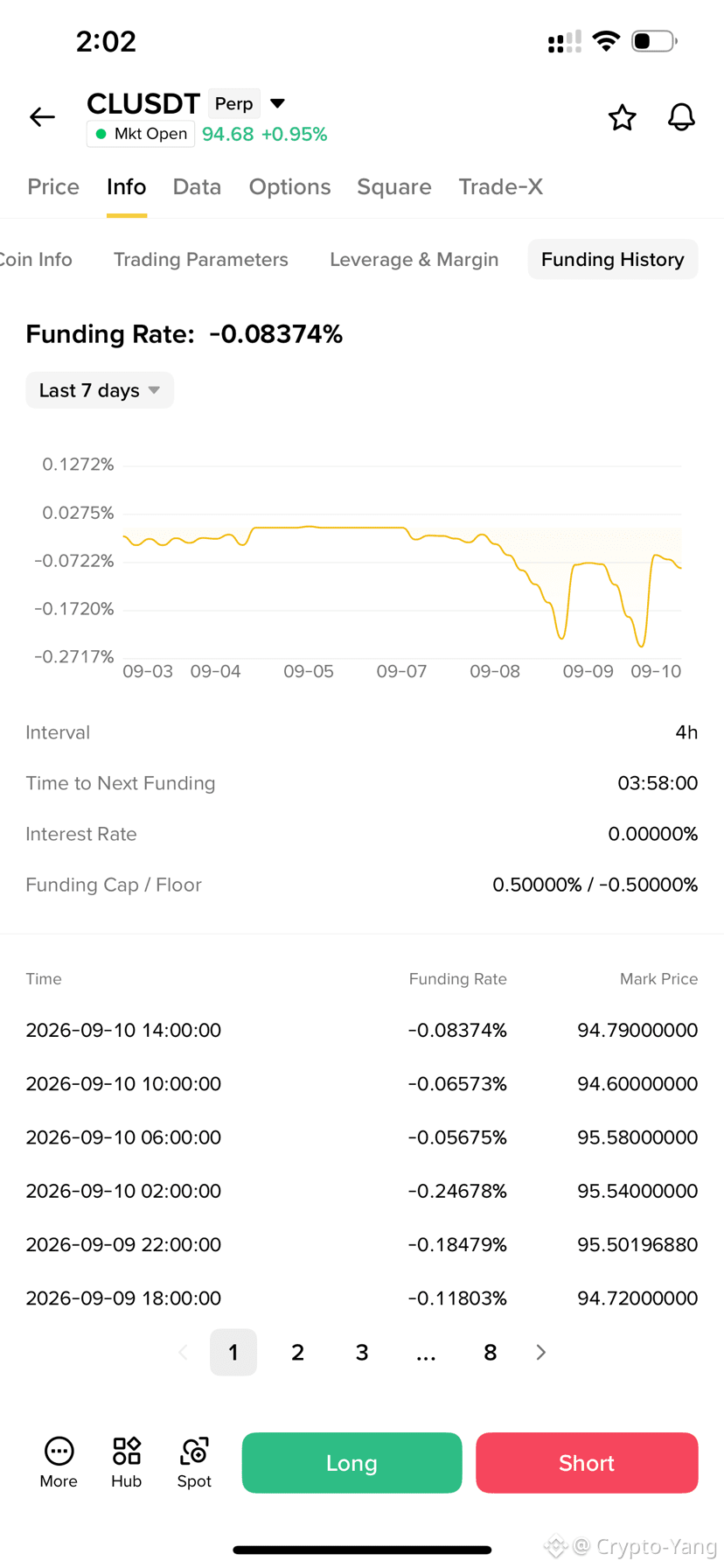Select the Leverage & Margin sub-tab
The image size is (724, 1568).
(x=414, y=259)
